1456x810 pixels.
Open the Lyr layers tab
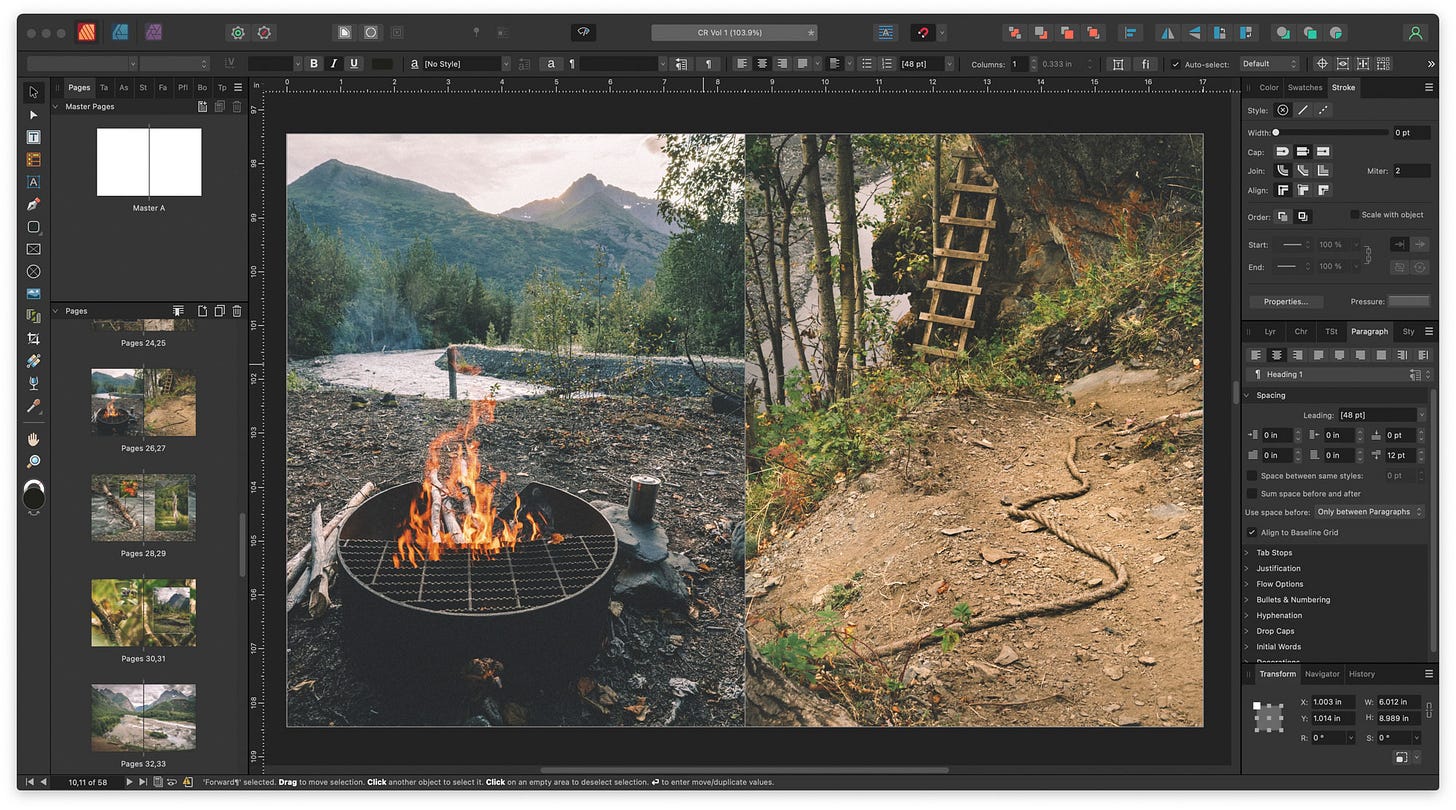point(1270,331)
